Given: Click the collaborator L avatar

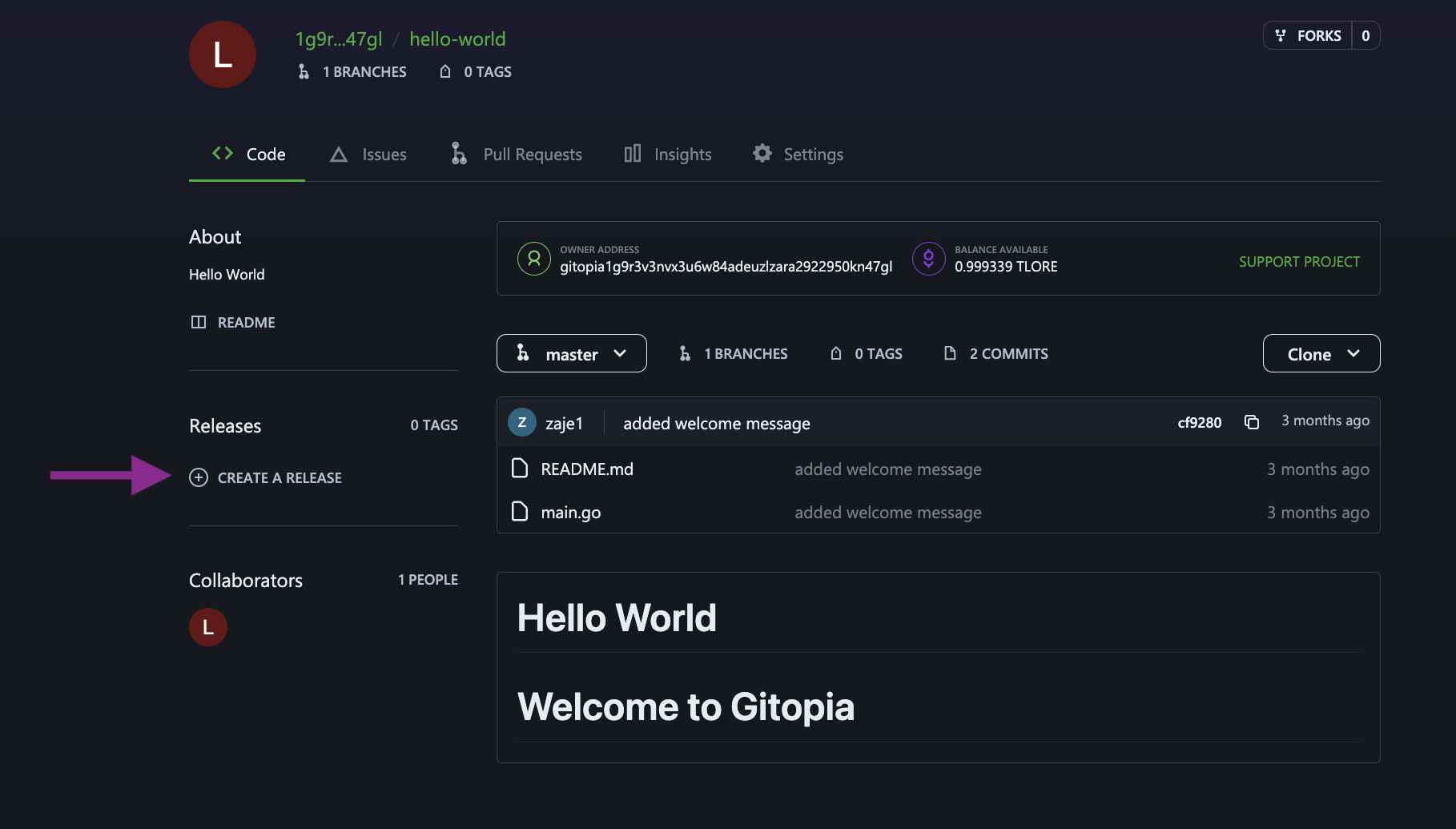Looking at the screenshot, I should coord(208,627).
